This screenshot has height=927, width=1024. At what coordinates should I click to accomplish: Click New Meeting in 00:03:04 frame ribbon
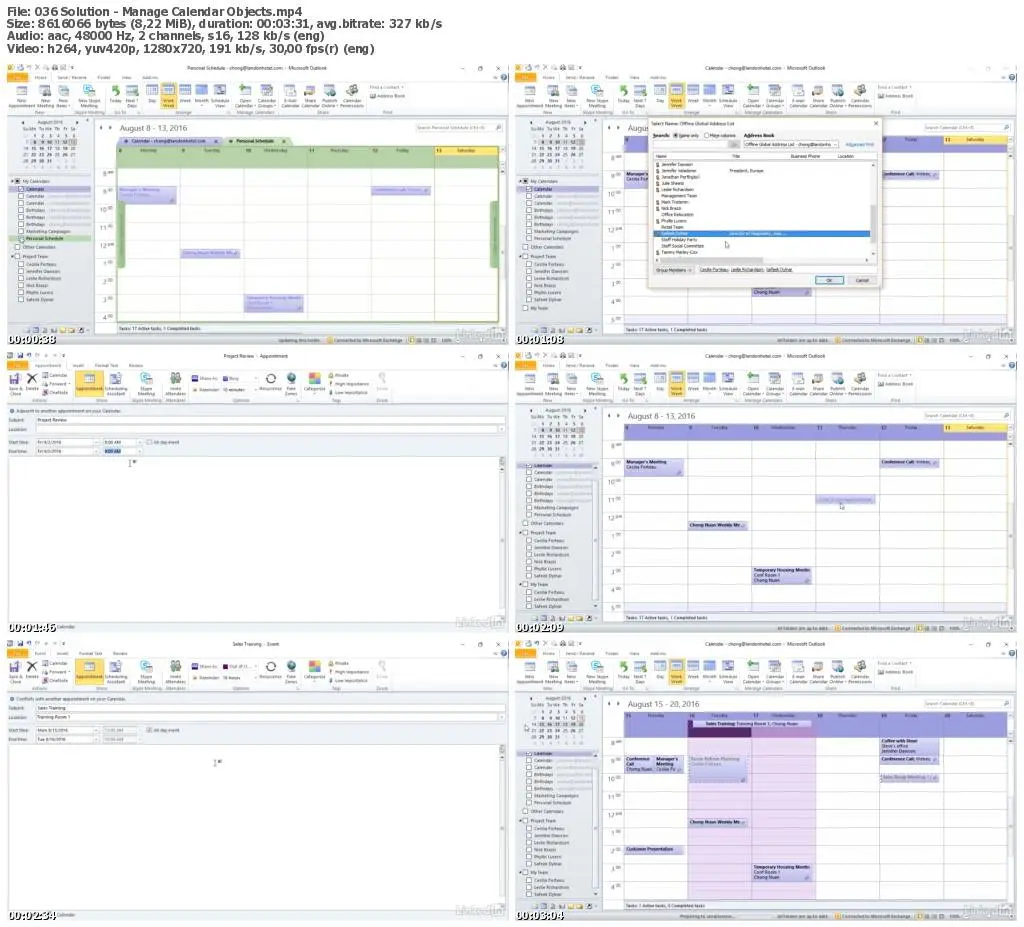click(553, 671)
